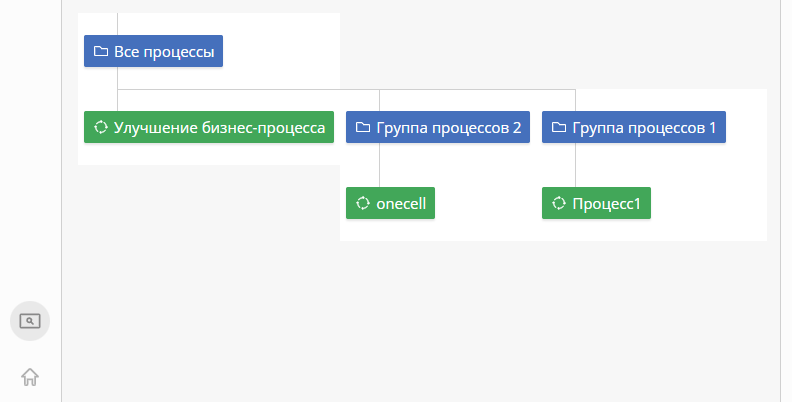This screenshot has height=402, width=792.
Task: Click the connector line above Группа процессов 2
Action: 379,100
